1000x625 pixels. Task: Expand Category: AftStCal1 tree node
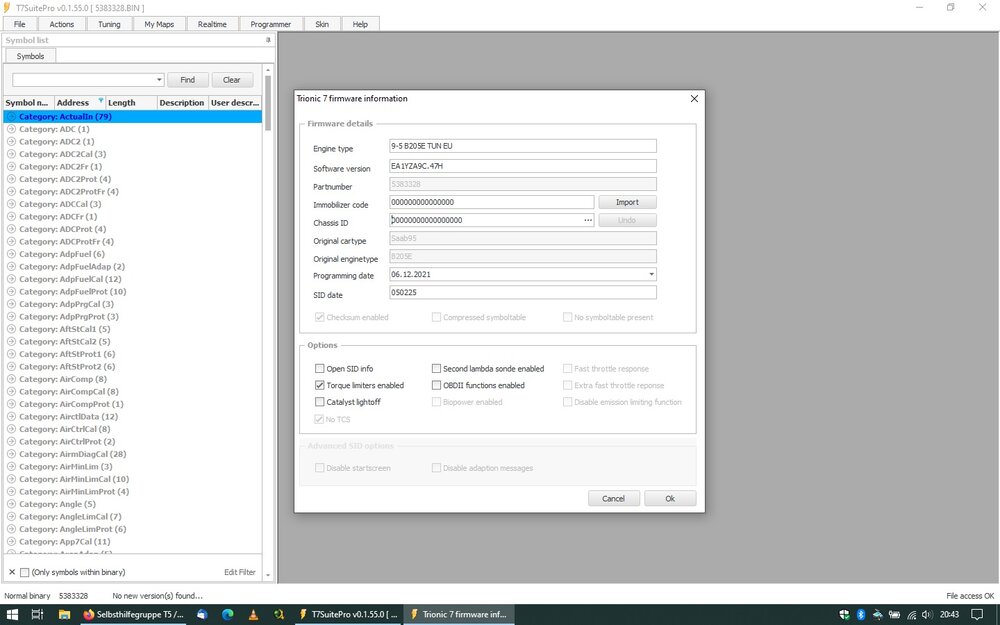click(11, 329)
